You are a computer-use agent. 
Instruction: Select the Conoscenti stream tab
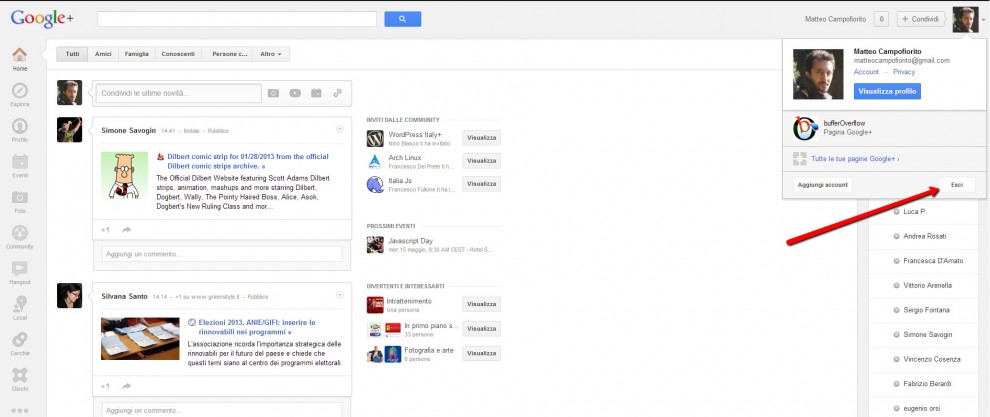(178, 54)
